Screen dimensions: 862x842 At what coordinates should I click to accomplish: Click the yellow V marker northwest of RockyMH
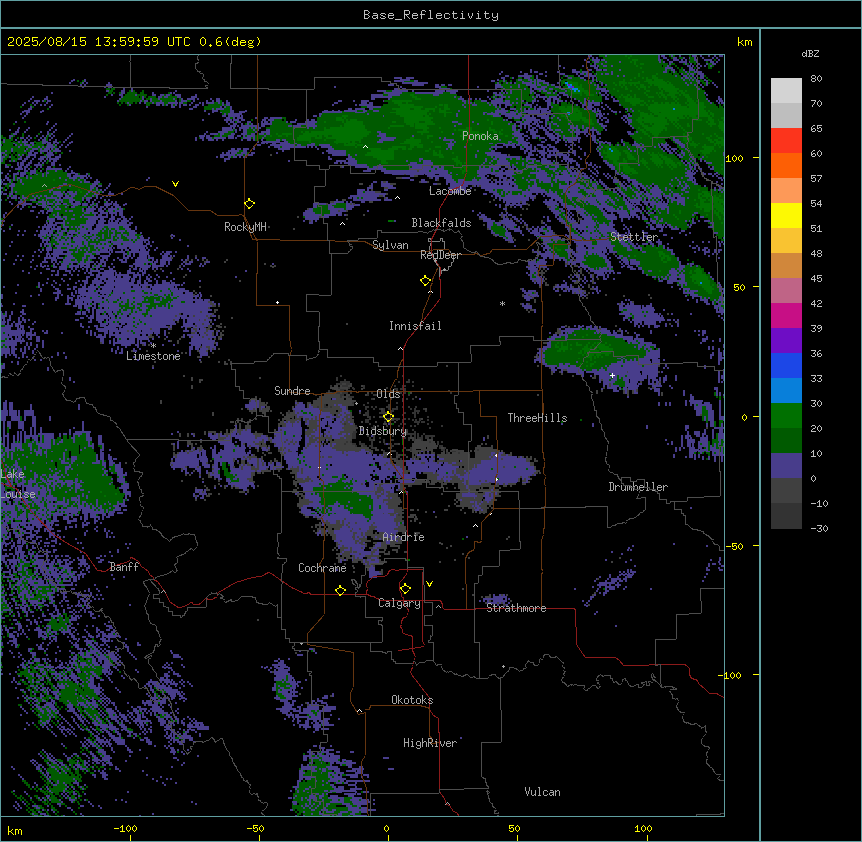pyautogui.click(x=175, y=184)
